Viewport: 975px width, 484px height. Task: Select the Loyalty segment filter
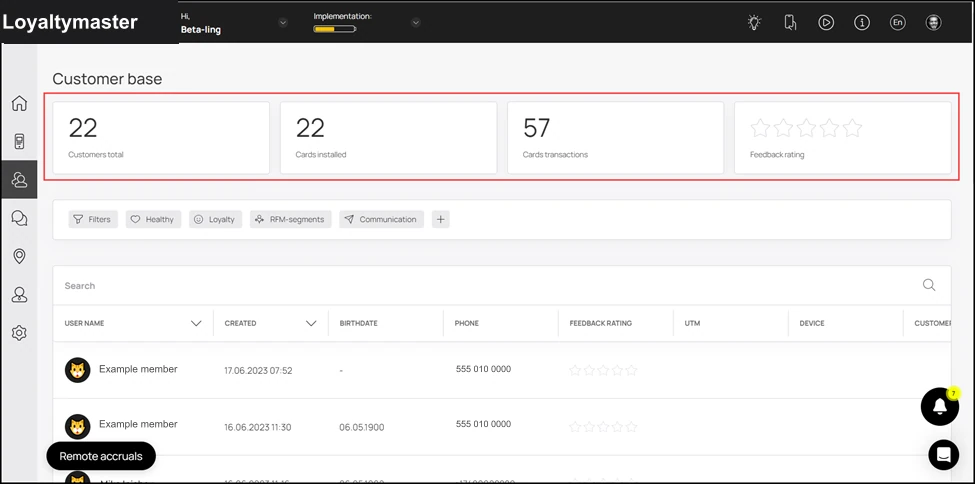[215, 219]
